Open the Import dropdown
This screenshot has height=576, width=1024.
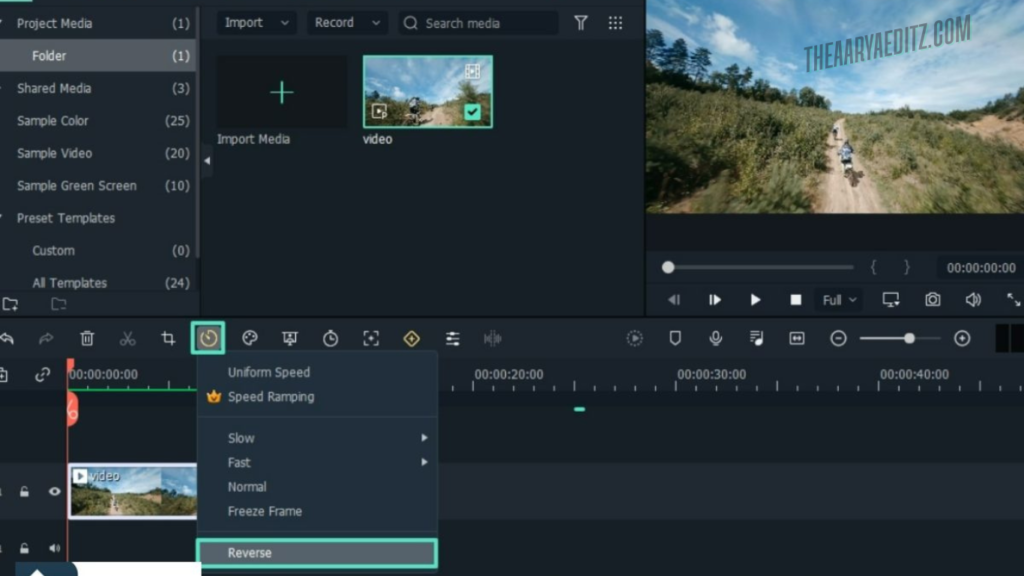coord(256,22)
